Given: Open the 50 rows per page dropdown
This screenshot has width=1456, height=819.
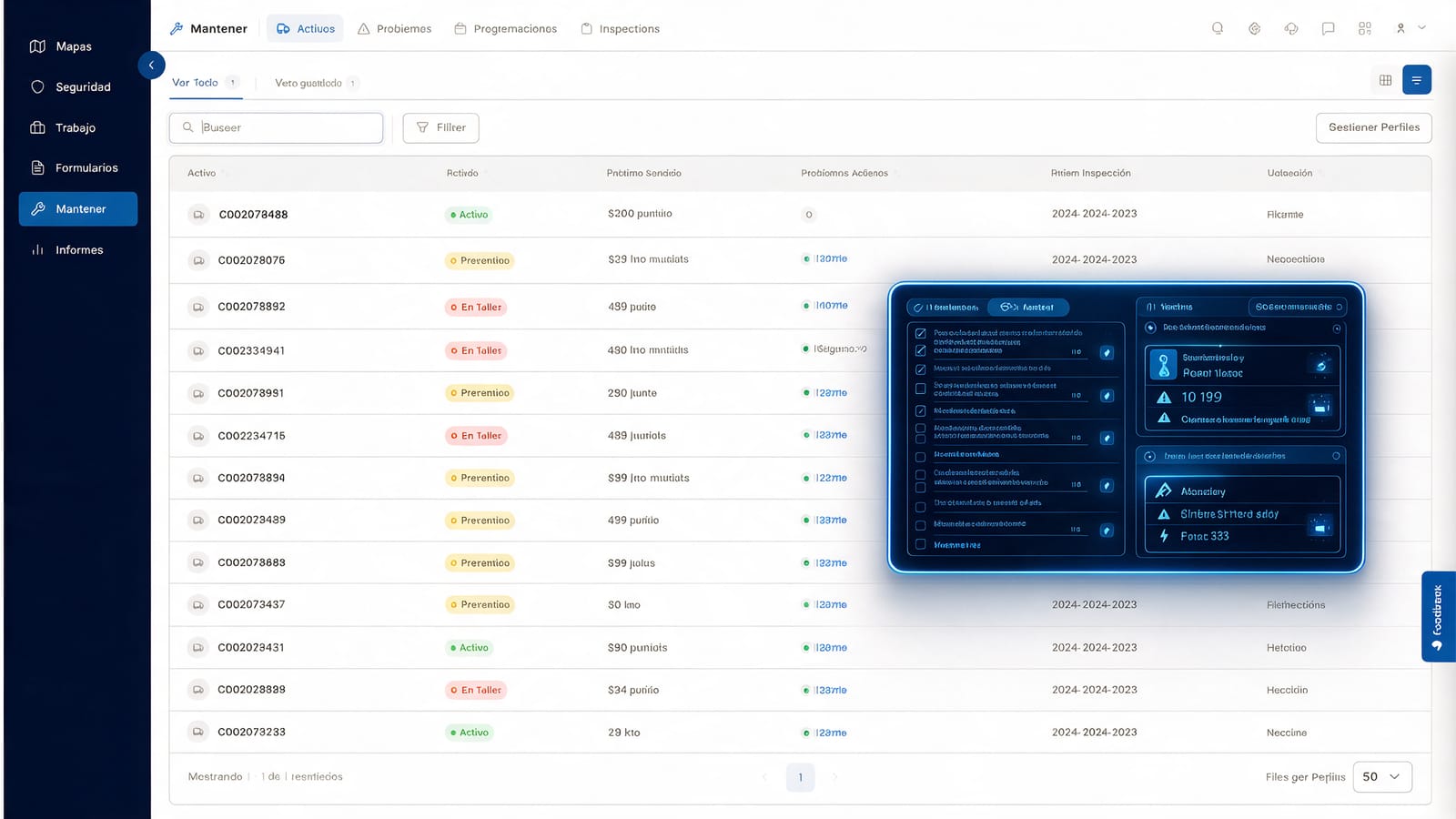Looking at the screenshot, I should [1382, 776].
